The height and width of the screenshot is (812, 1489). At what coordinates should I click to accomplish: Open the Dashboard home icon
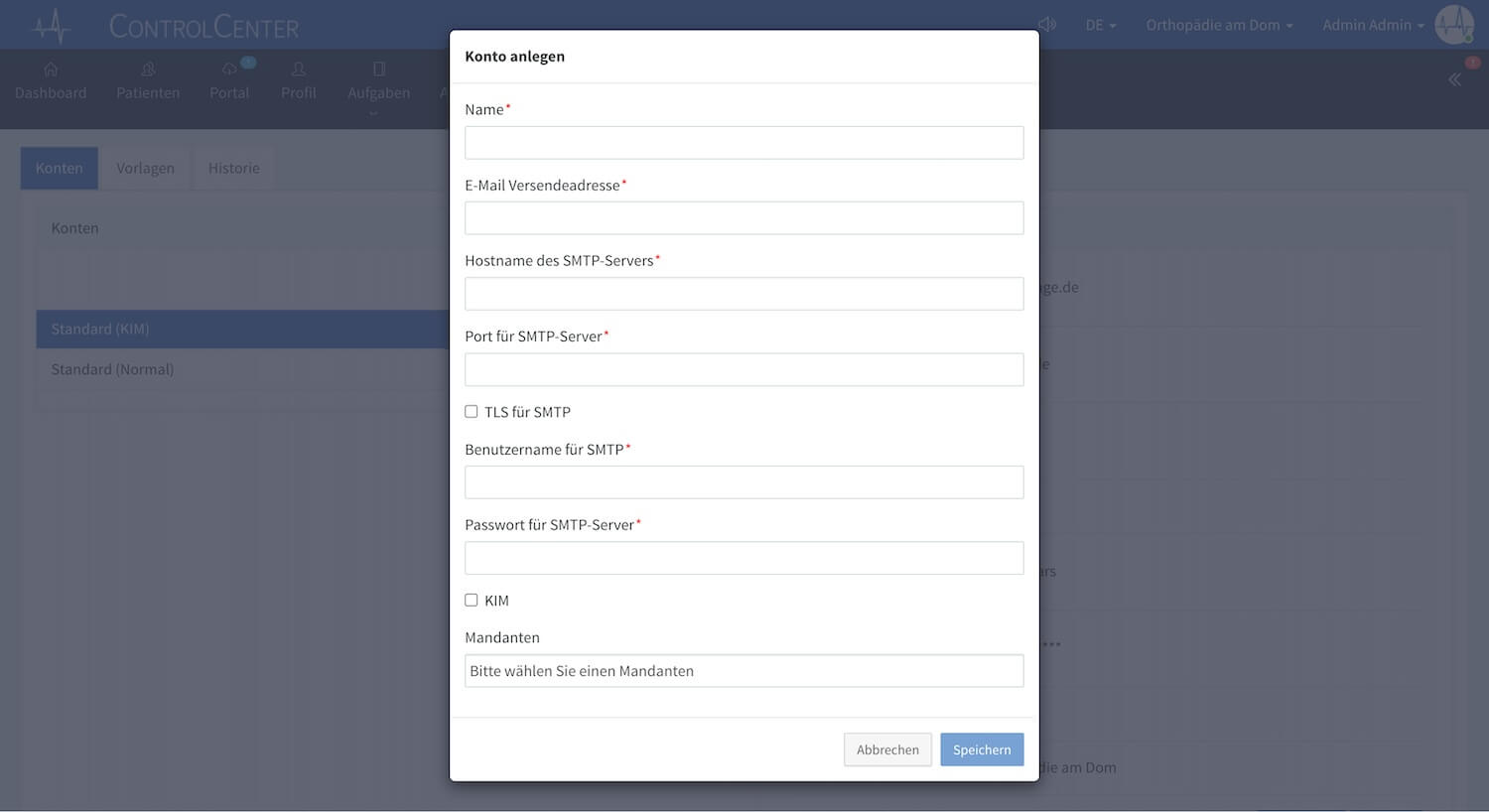point(51,69)
